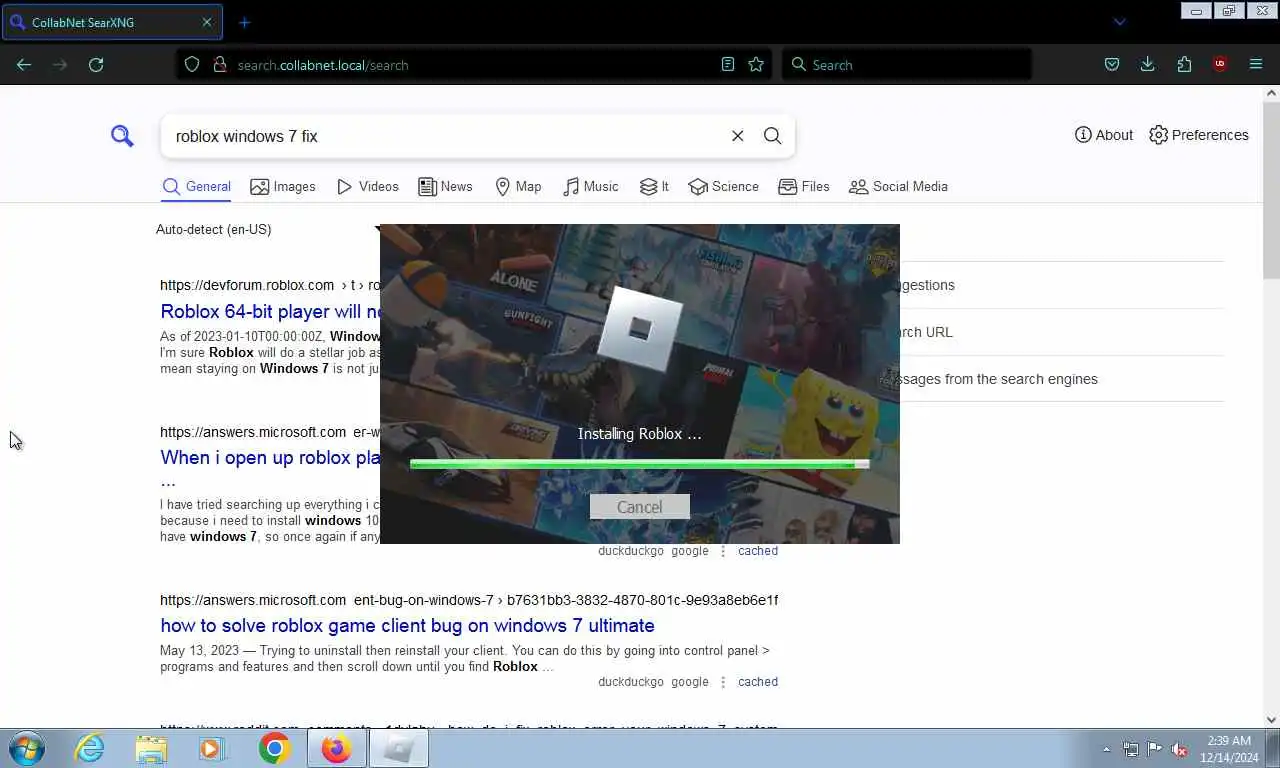The image size is (1280, 768).
Task: Select the Firefox taskbar button
Action: click(x=337, y=748)
